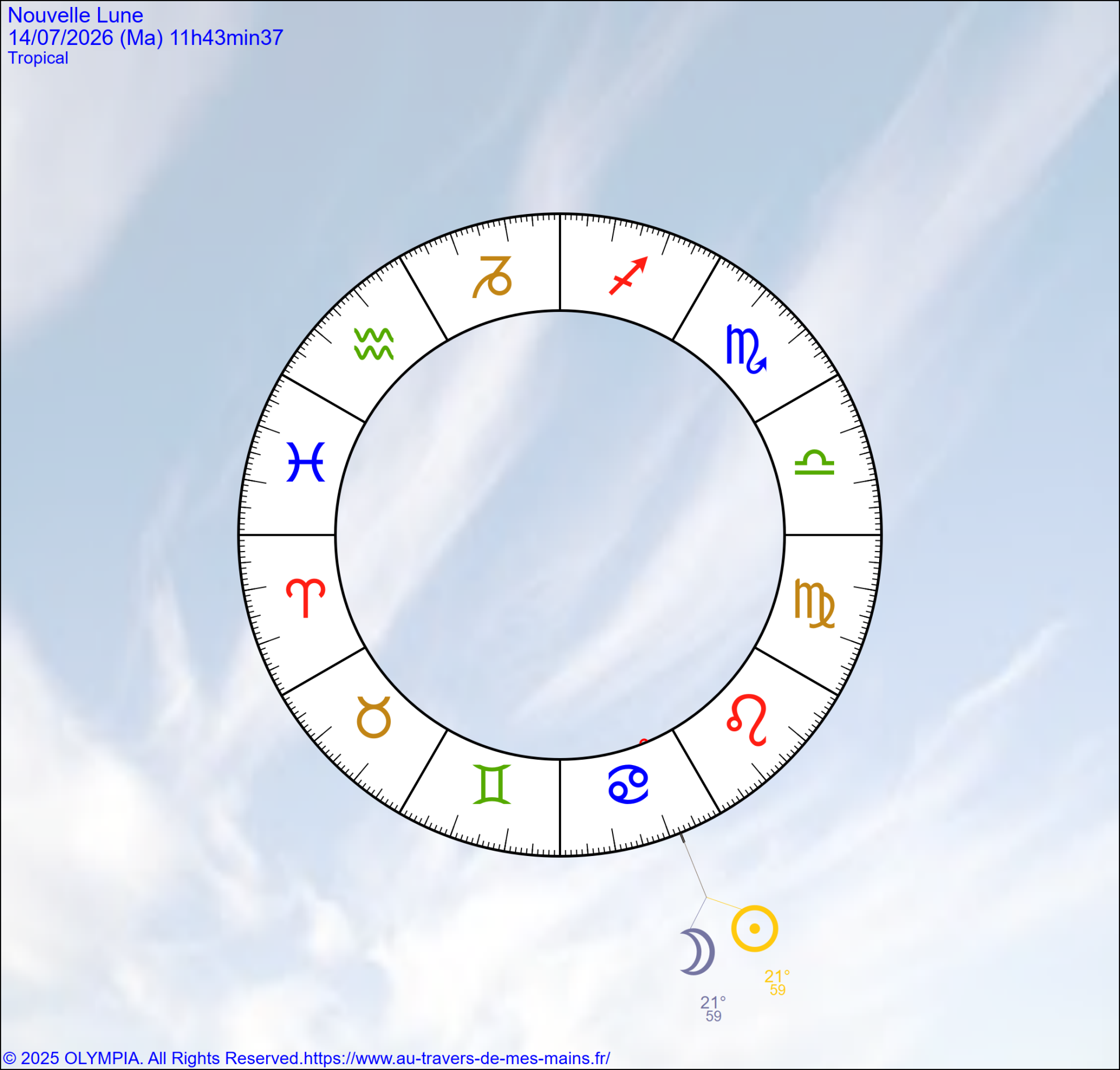Click the Capricorn zodiac symbol
This screenshot has height=1070, width=1120.
coord(492,276)
